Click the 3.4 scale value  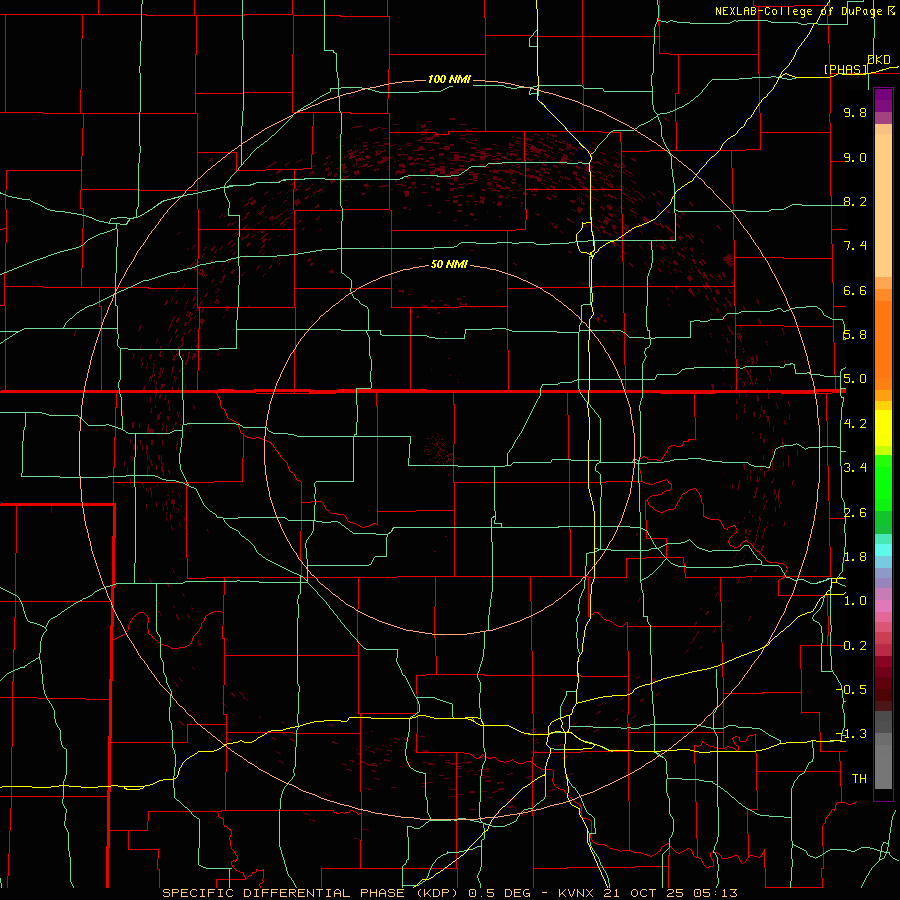point(855,468)
